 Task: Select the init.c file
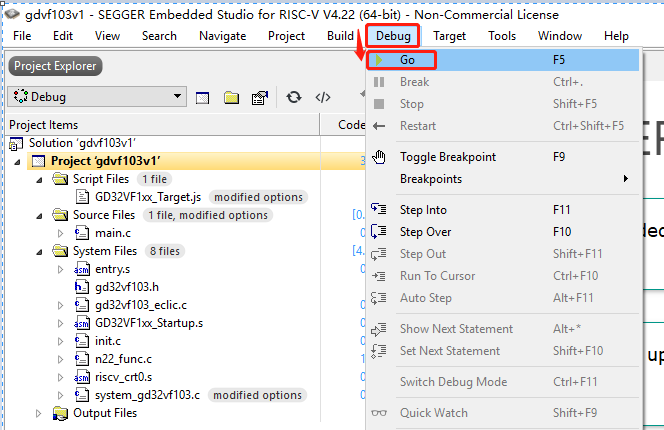coord(108,341)
